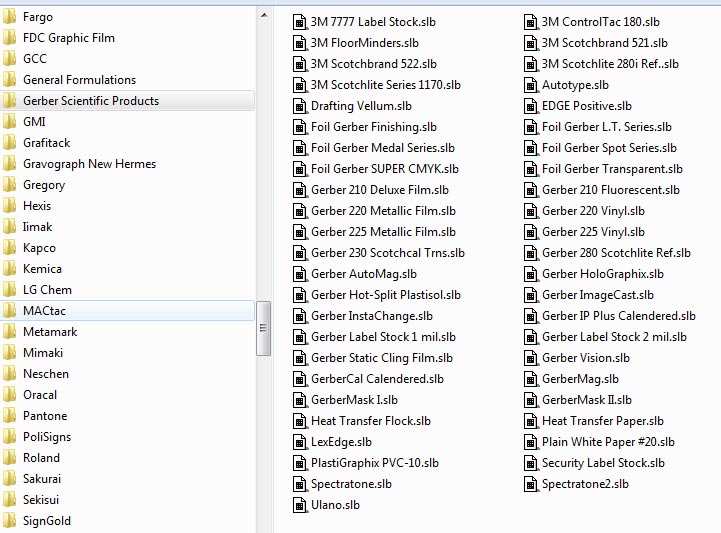The width and height of the screenshot is (721, 533).
Task: Select file Gerber InstaChange.slb
Action: (372, 316)
